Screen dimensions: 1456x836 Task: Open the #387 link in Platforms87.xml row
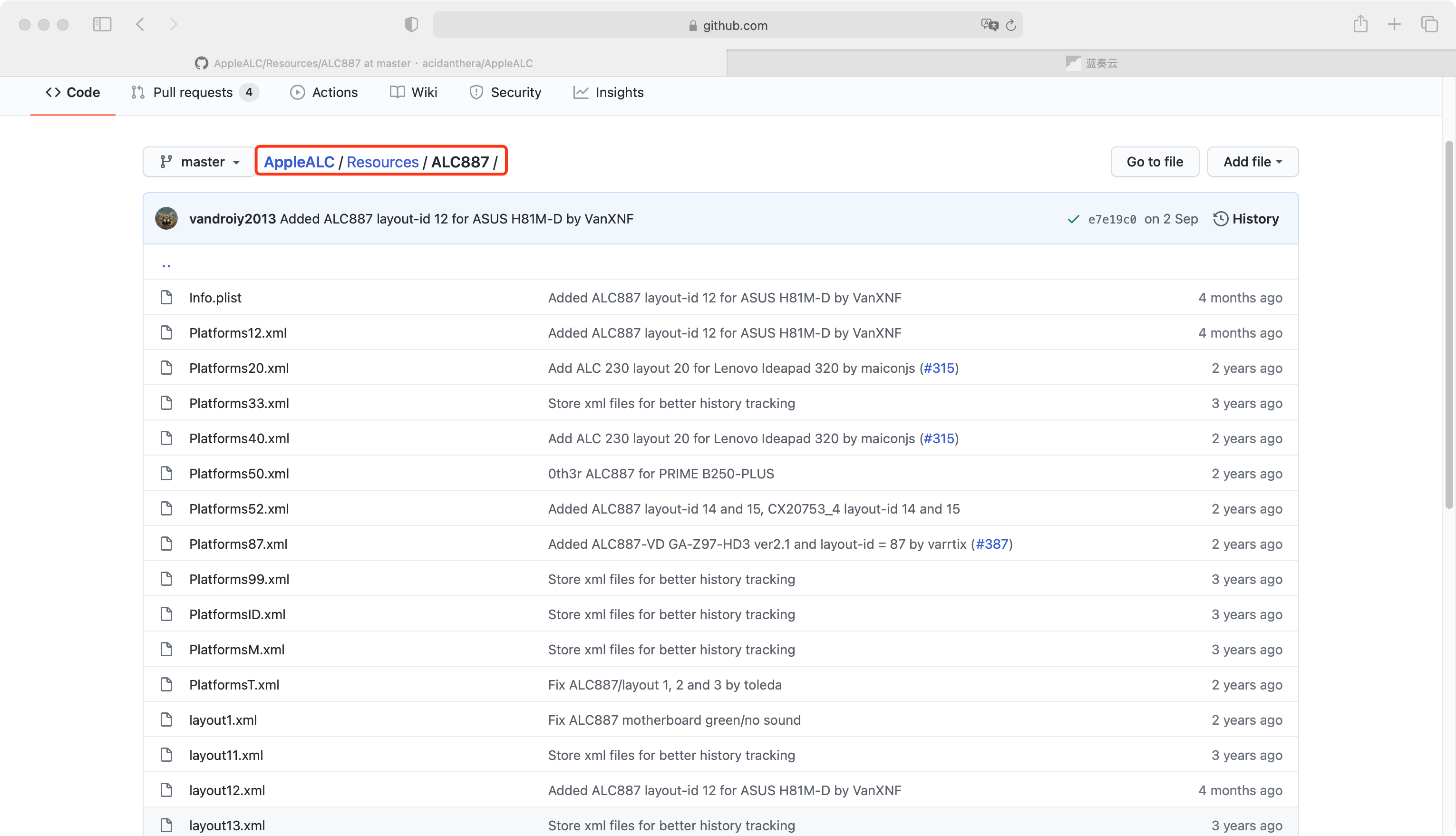992,544
